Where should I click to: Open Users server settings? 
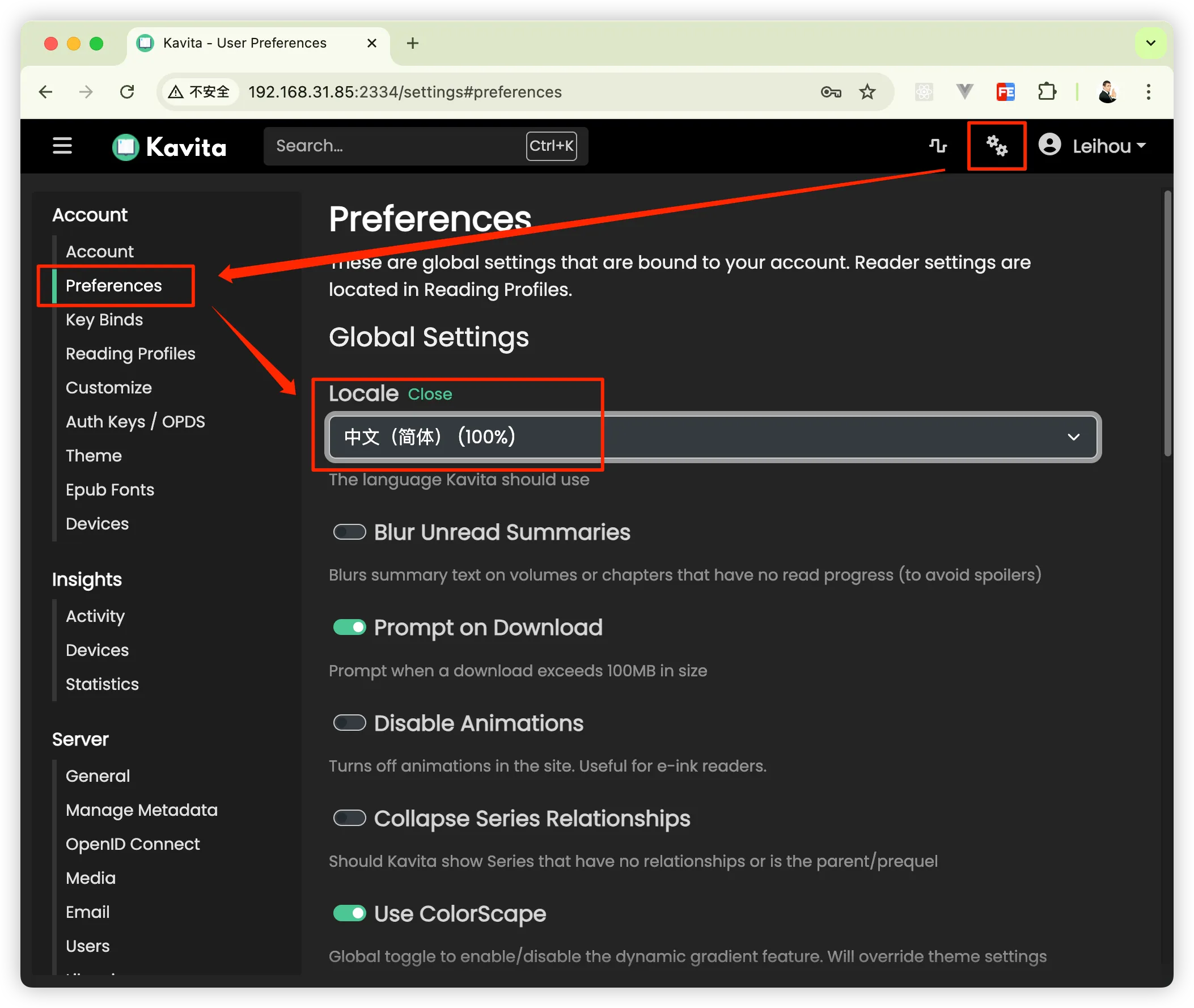click(87, 946)
